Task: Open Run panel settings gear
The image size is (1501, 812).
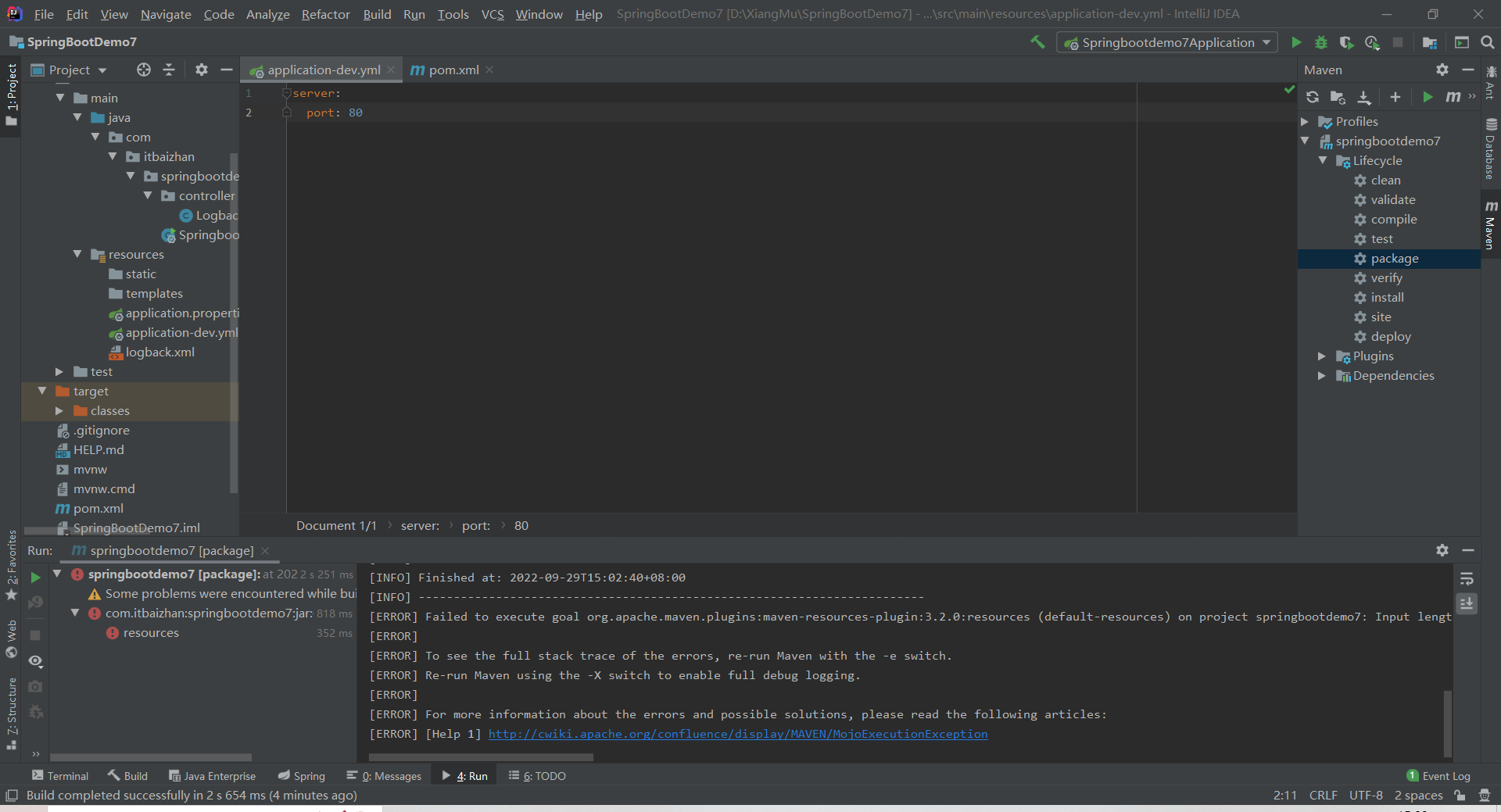Action: (x=1442, y=550)
